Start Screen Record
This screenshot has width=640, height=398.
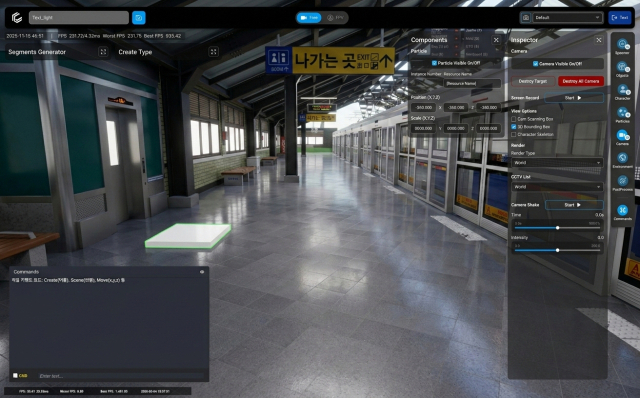pos(573,98)
